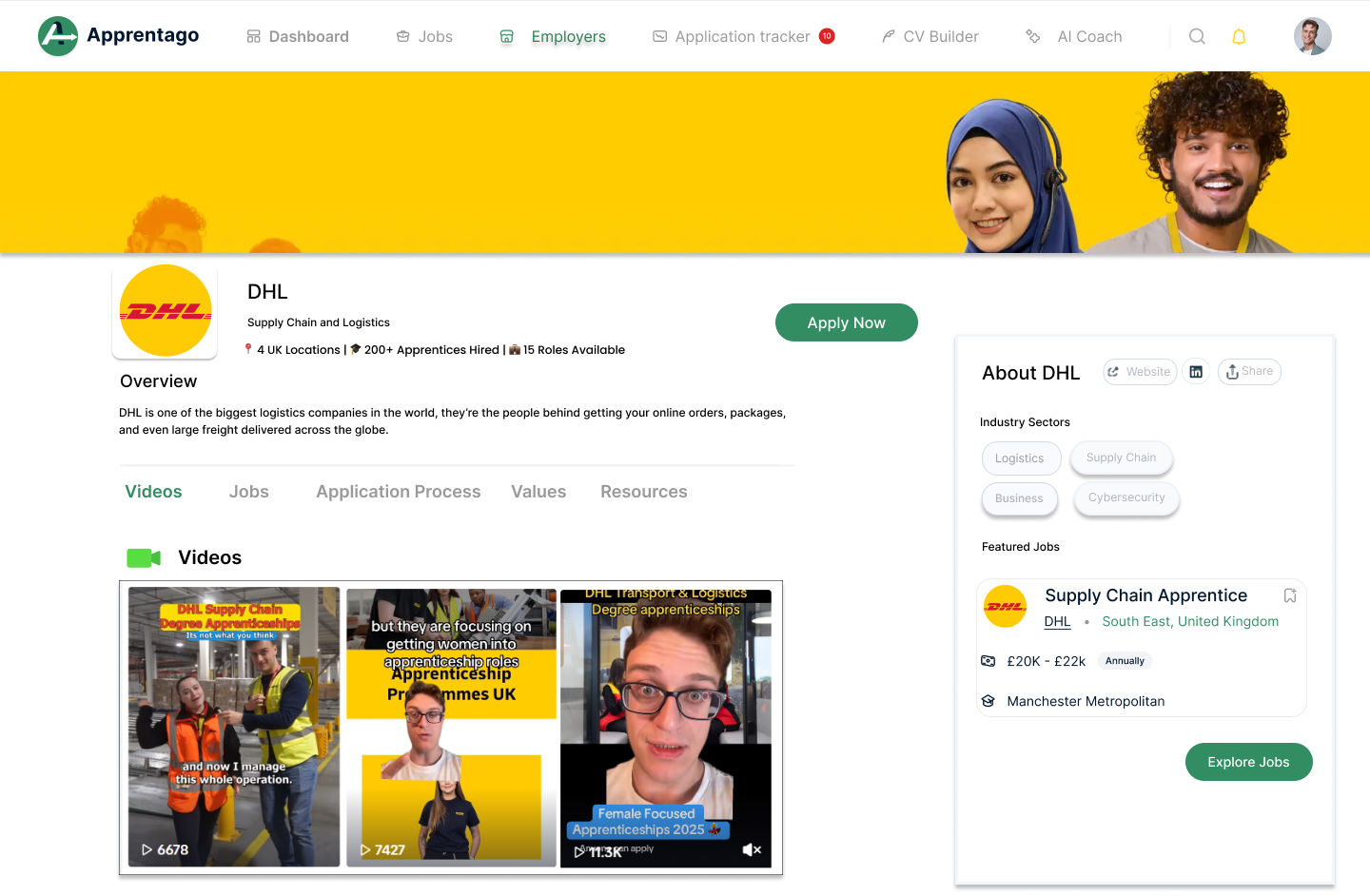Open the Application Process tab

(398, 492)
